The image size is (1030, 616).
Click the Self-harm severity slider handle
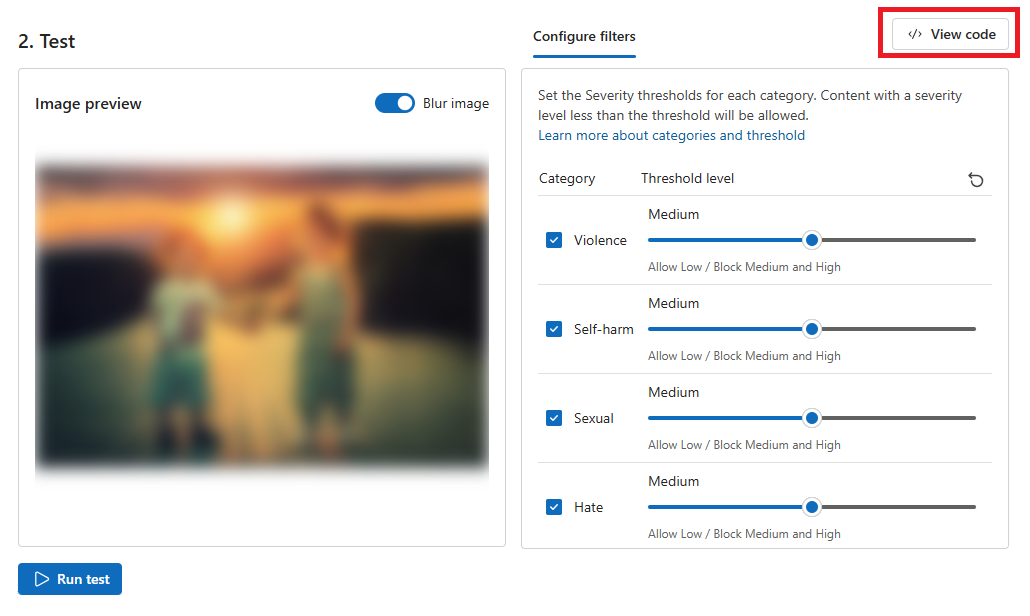point(812,329)
